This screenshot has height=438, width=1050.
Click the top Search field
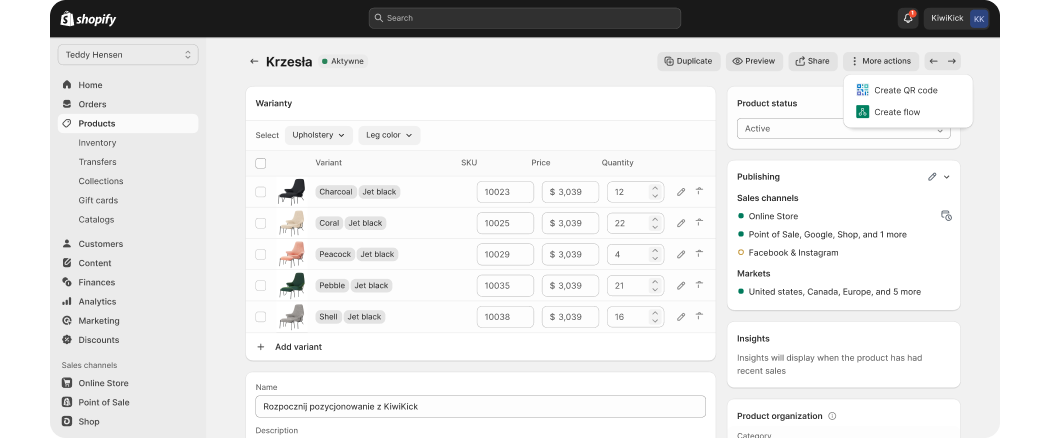pyautogui.click(x=525, y=18)
